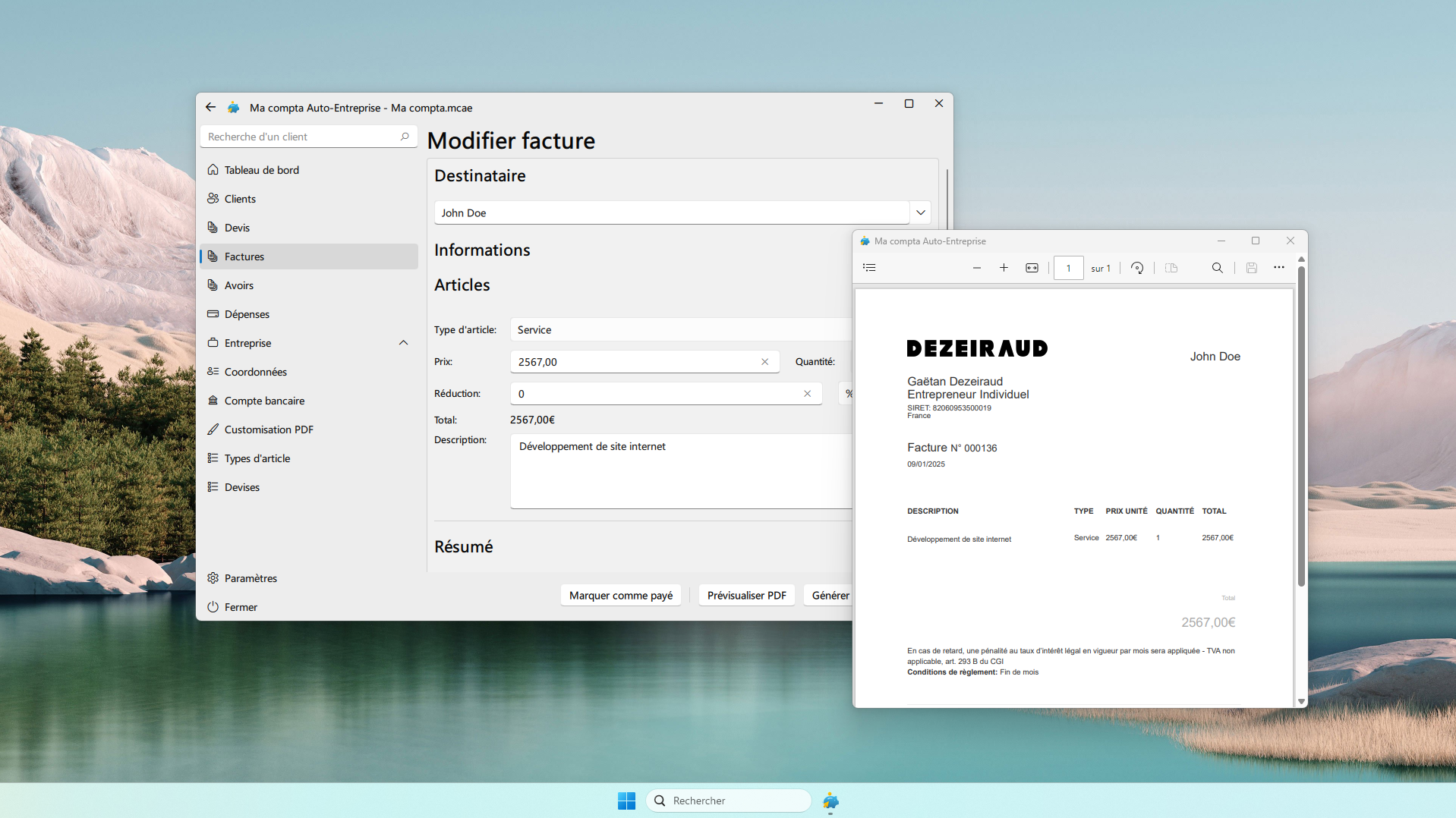
Task: Open more PDF viewer options
Action: (1279, 267)
